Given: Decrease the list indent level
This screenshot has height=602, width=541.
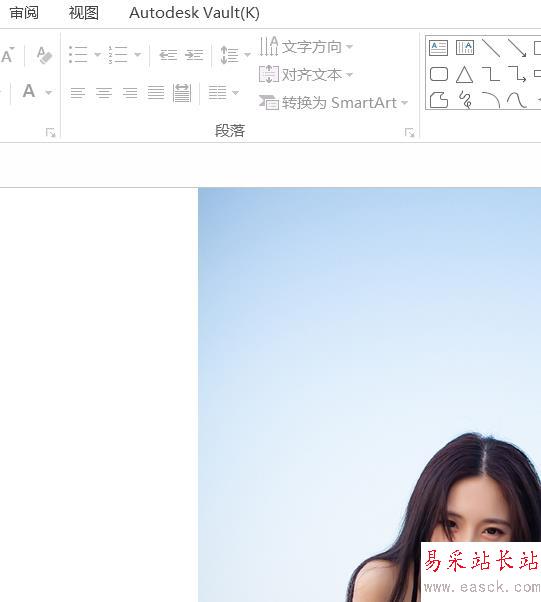Looking at the screenshot, I should pos(168,55).
